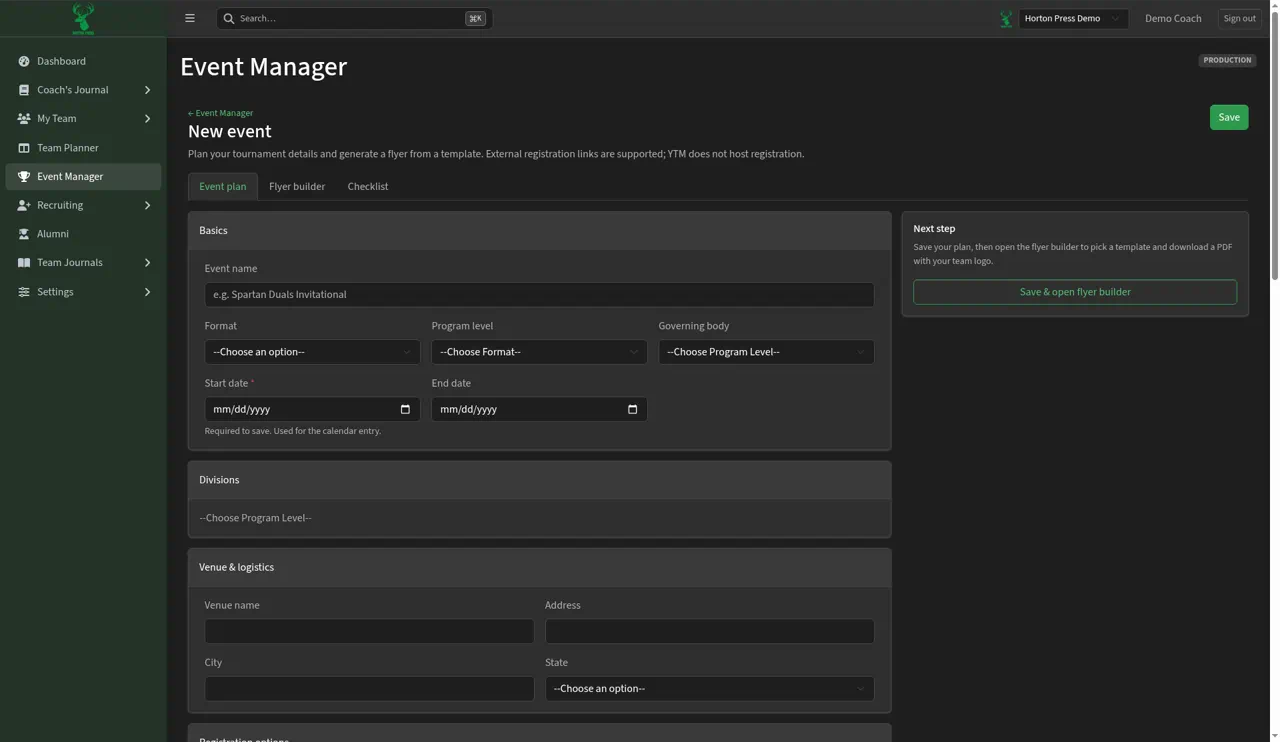Click the My Team people icon
The image size is (1280, 742).
tap(24, 119)
